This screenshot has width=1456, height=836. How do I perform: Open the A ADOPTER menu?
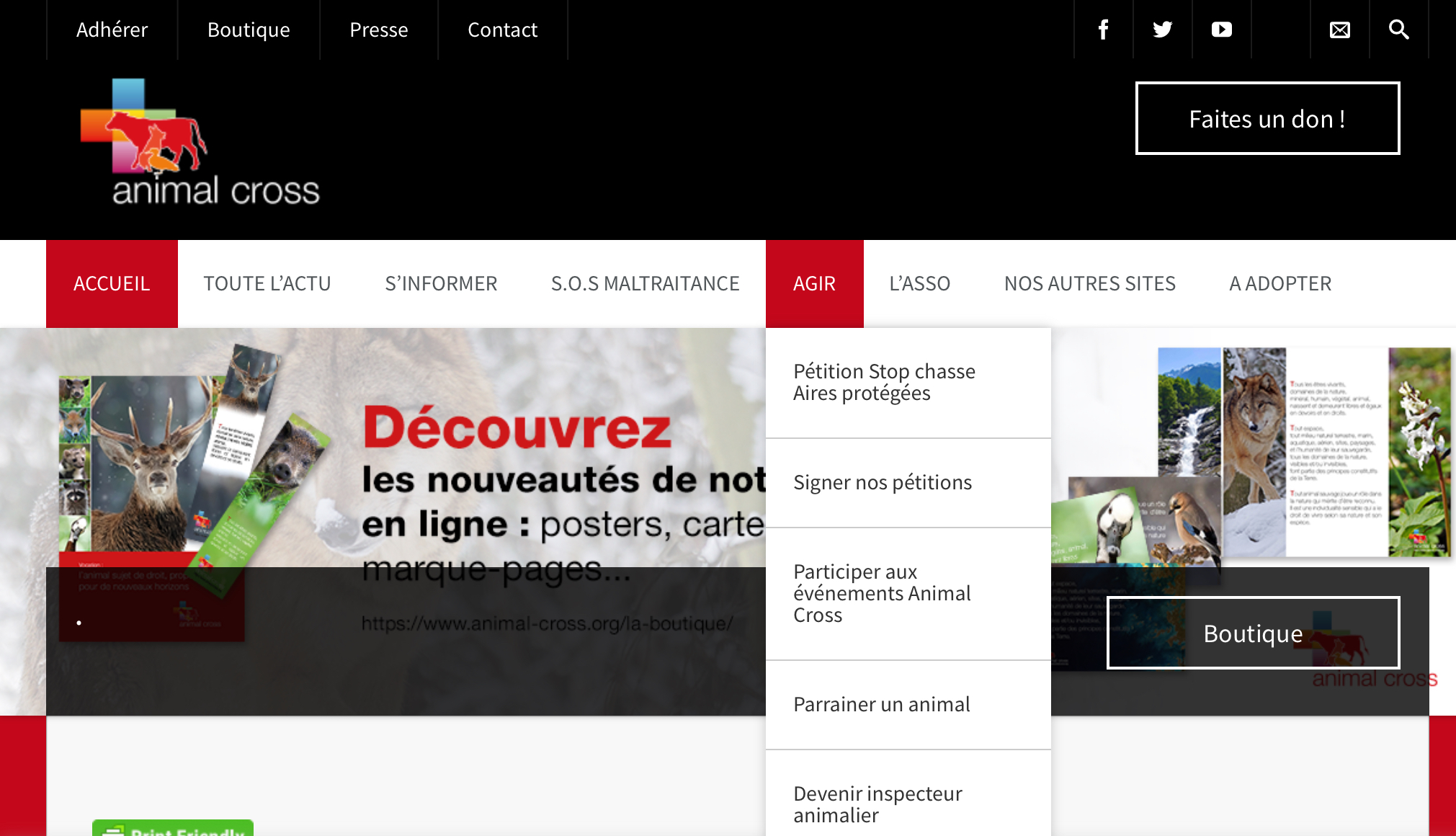[1280, 283]
